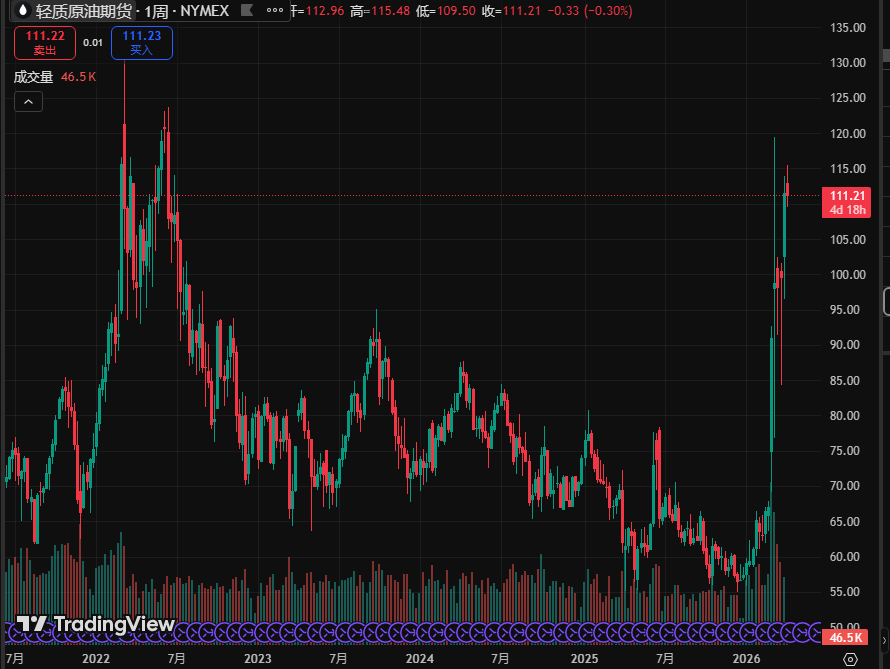Click the partially visible panel handle at right edge
Viewport: 890px width, 669px height.
[x=886, y=300]
